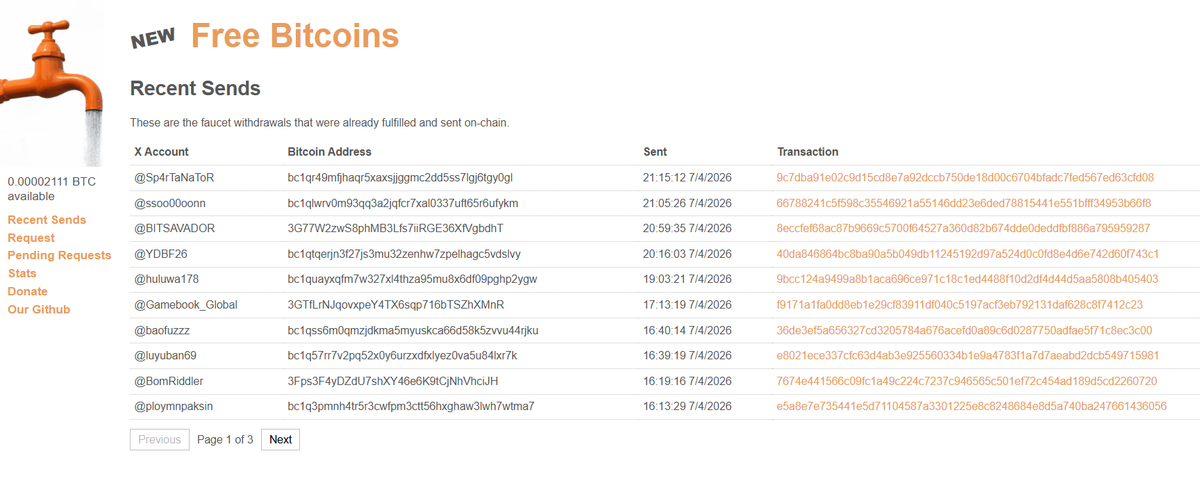This screenshot has height=490, width=1200.
Task: Open transaction 8eccfef68ac87b96... link
Action: tap(963, 229)
